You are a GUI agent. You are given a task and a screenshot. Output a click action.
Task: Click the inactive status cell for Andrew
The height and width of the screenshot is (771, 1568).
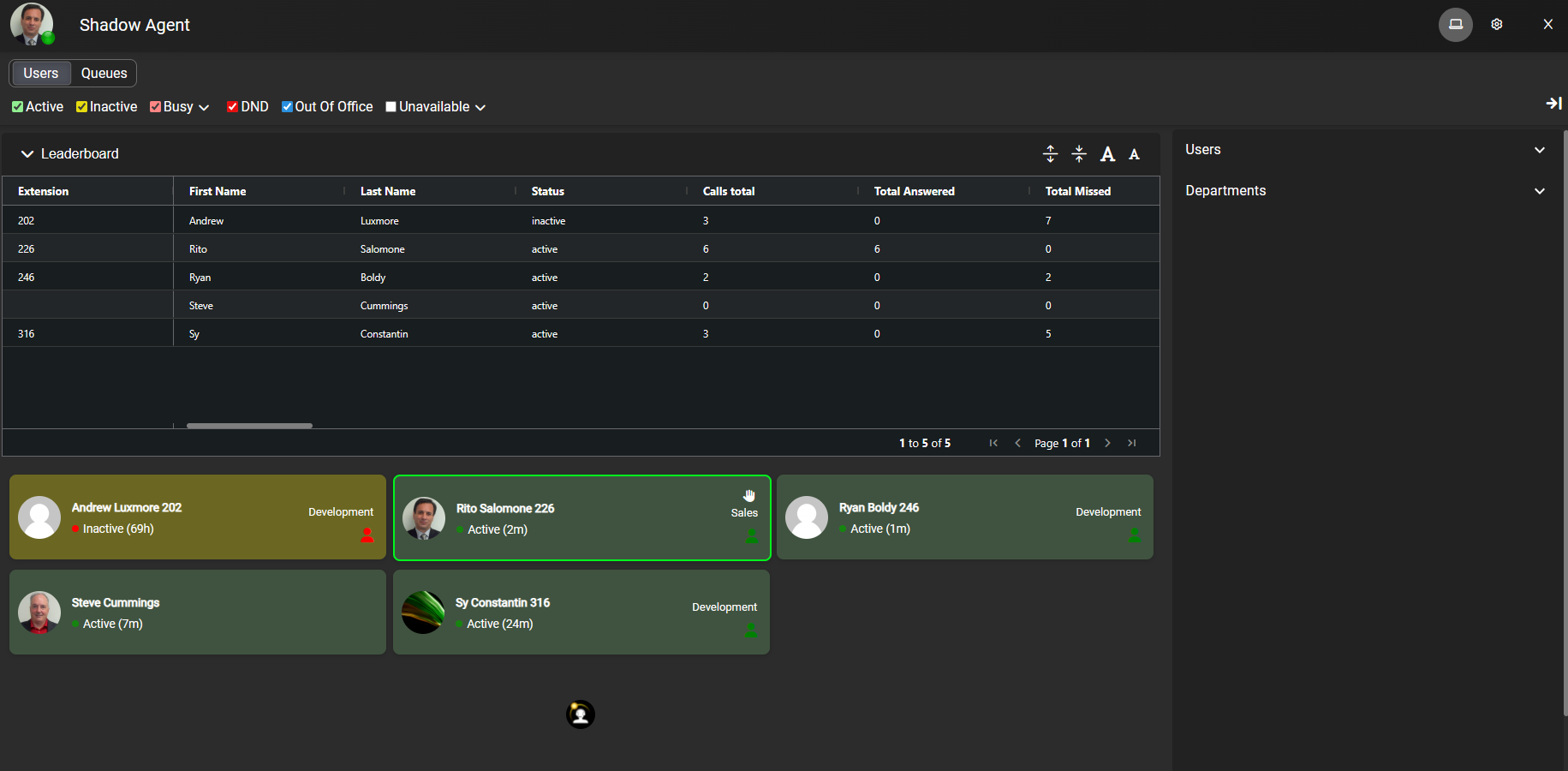pos(602,220)
